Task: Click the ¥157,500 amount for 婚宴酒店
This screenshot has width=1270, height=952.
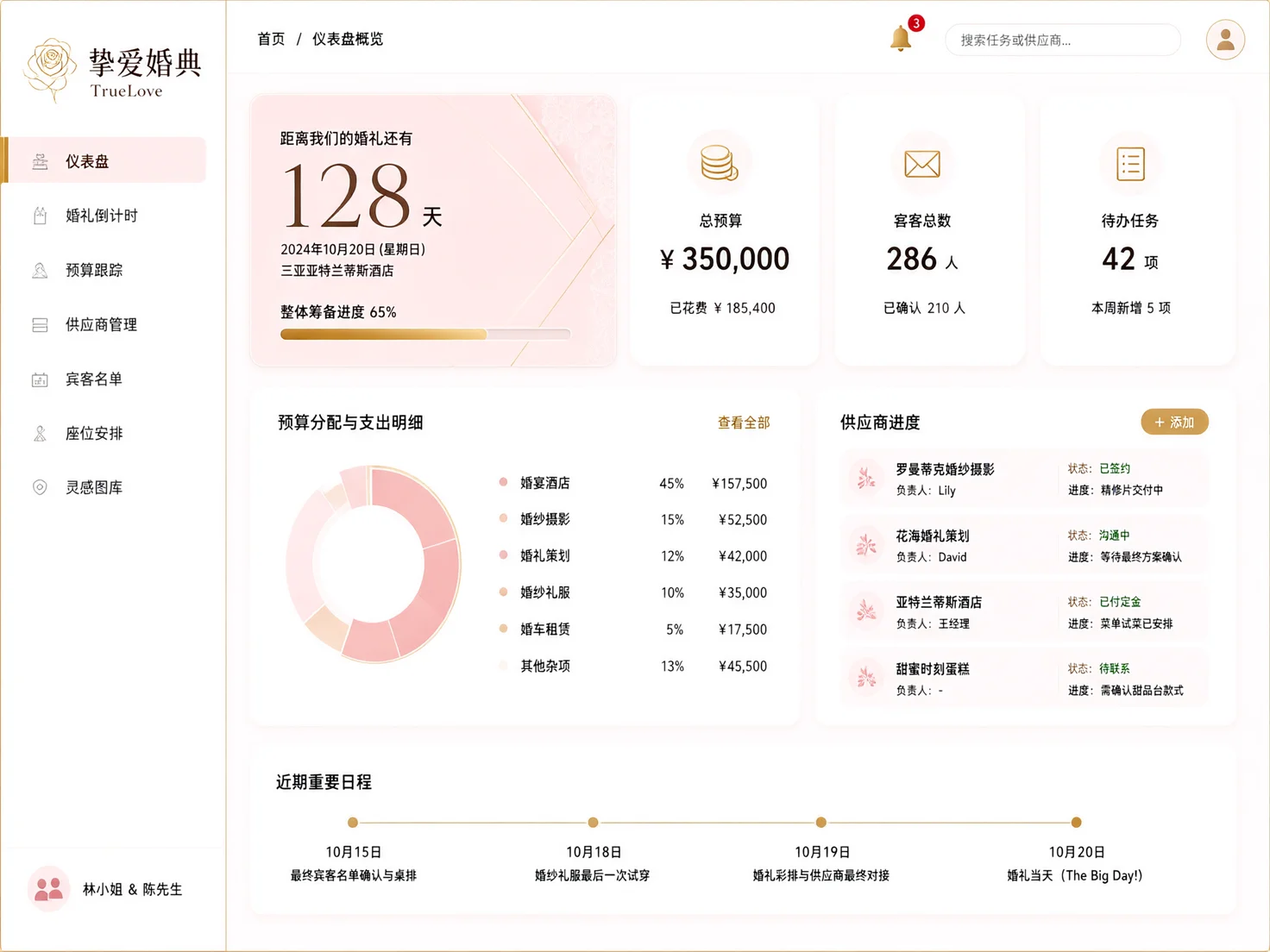Action: coord(739,483)
